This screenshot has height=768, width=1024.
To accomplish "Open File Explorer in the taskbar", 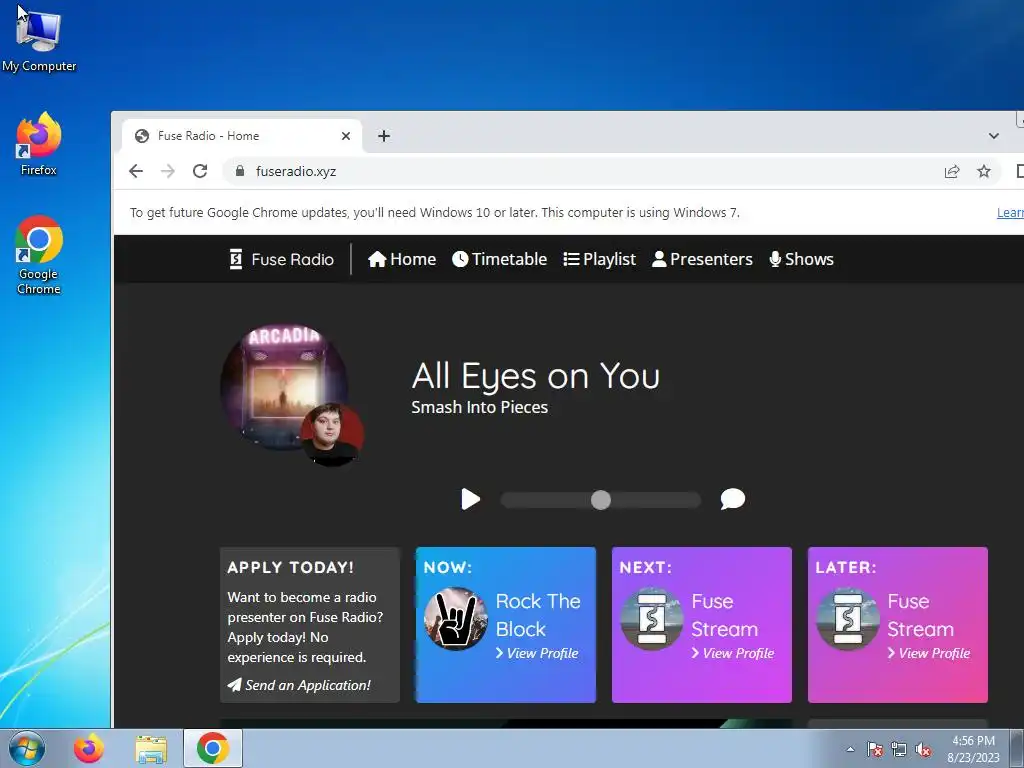I will pyautogui.click(x=151, y=749).
